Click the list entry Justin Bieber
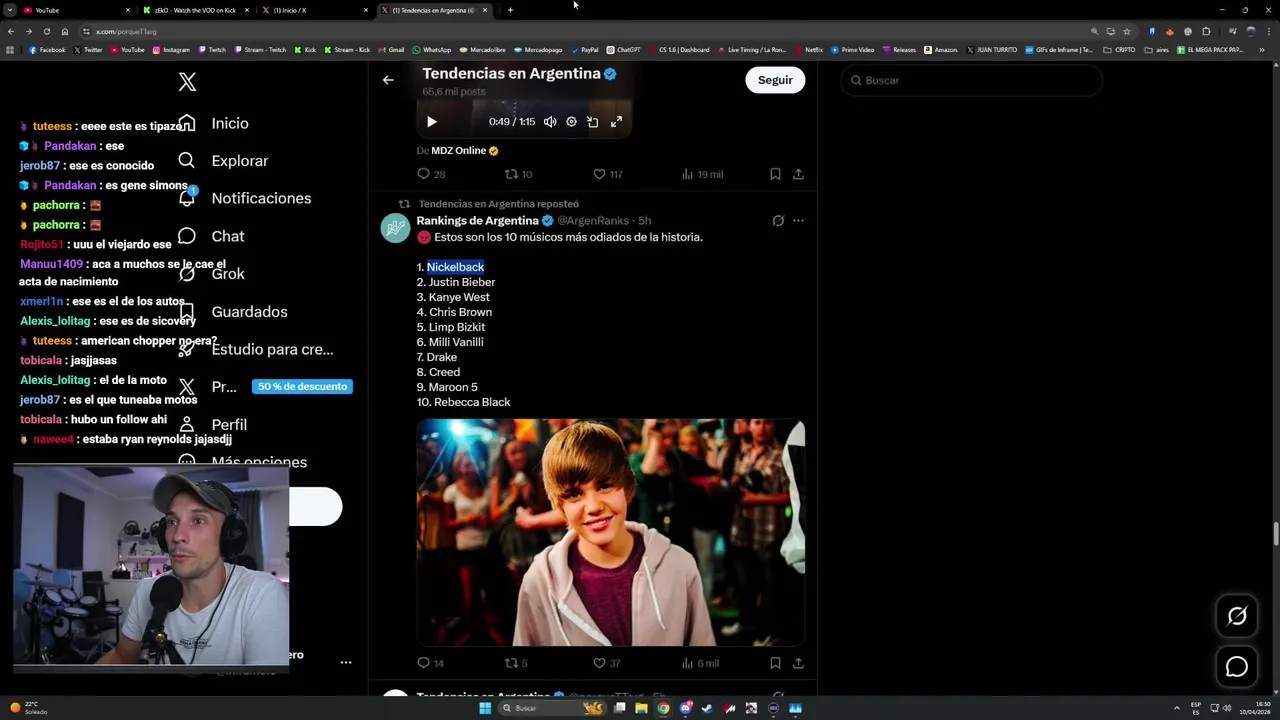The width and height of the screenshot is (1280, 720). tap(462, 282)
